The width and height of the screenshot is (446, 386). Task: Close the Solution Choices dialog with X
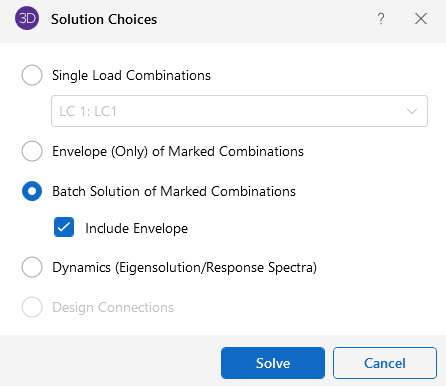point(421,19)
